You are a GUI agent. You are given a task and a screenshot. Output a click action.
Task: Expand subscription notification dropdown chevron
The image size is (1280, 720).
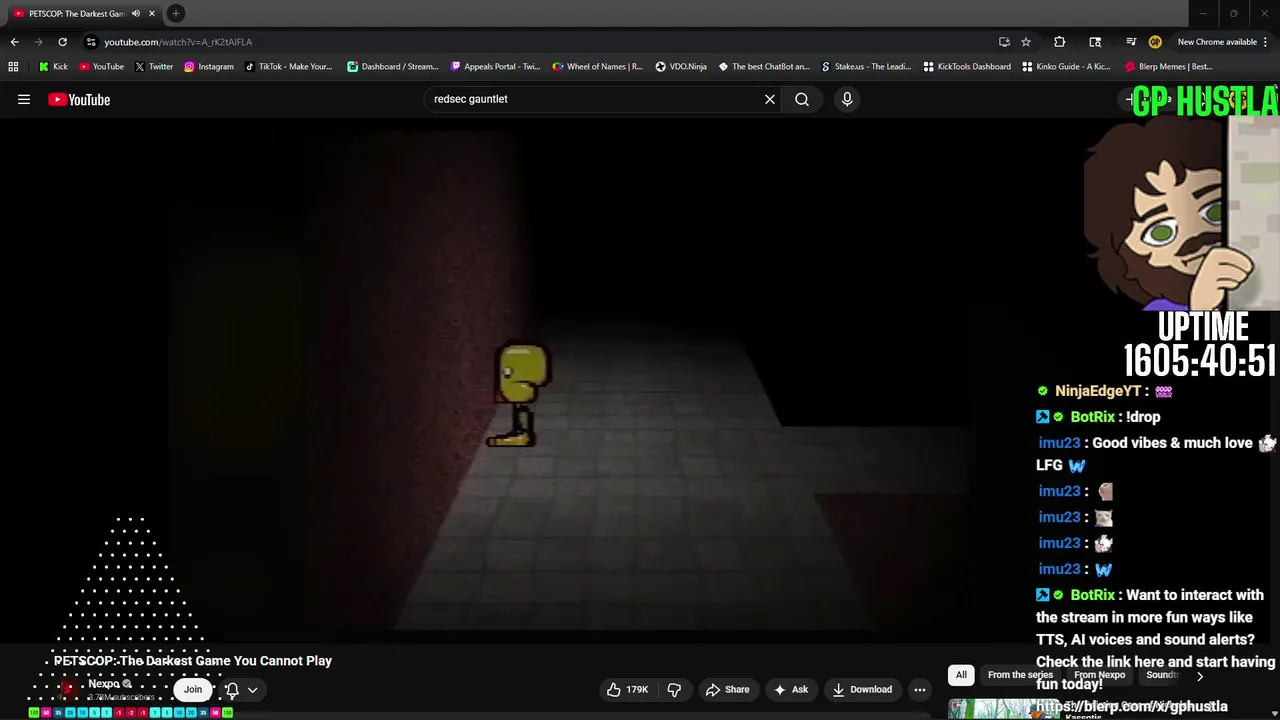click(x=253, y=690)
